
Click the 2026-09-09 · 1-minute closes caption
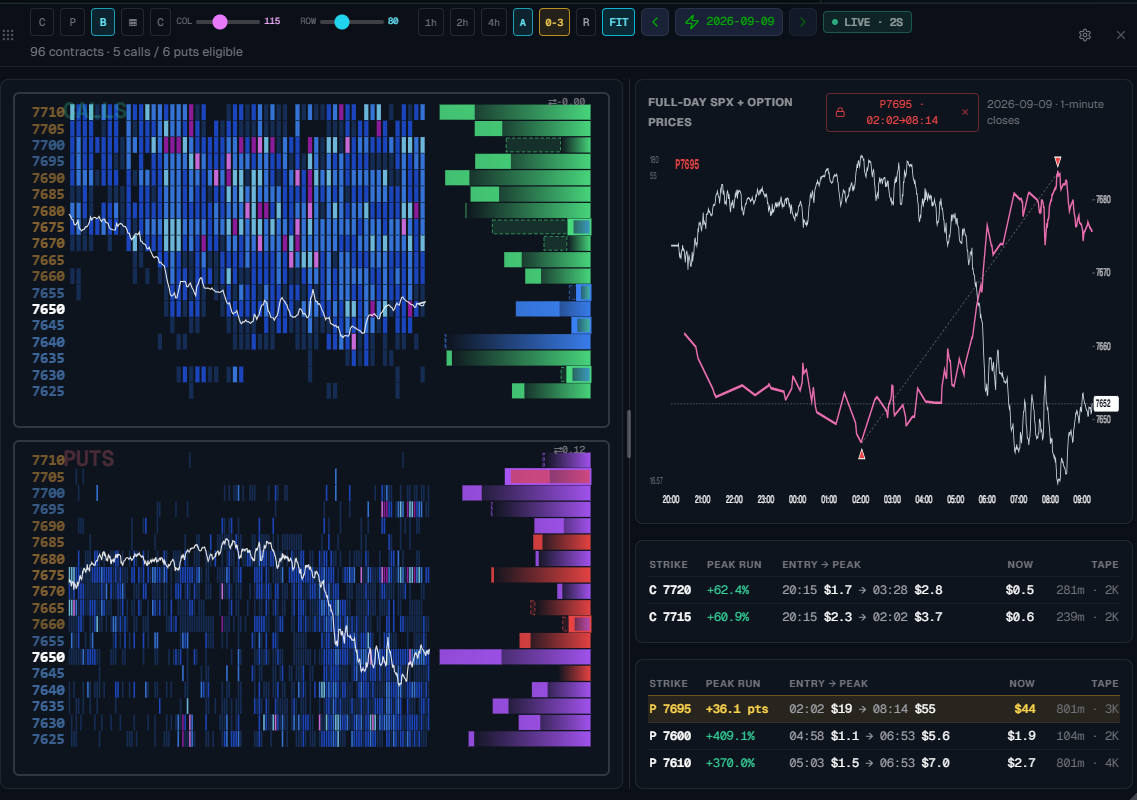click(x=1045, y=112)
